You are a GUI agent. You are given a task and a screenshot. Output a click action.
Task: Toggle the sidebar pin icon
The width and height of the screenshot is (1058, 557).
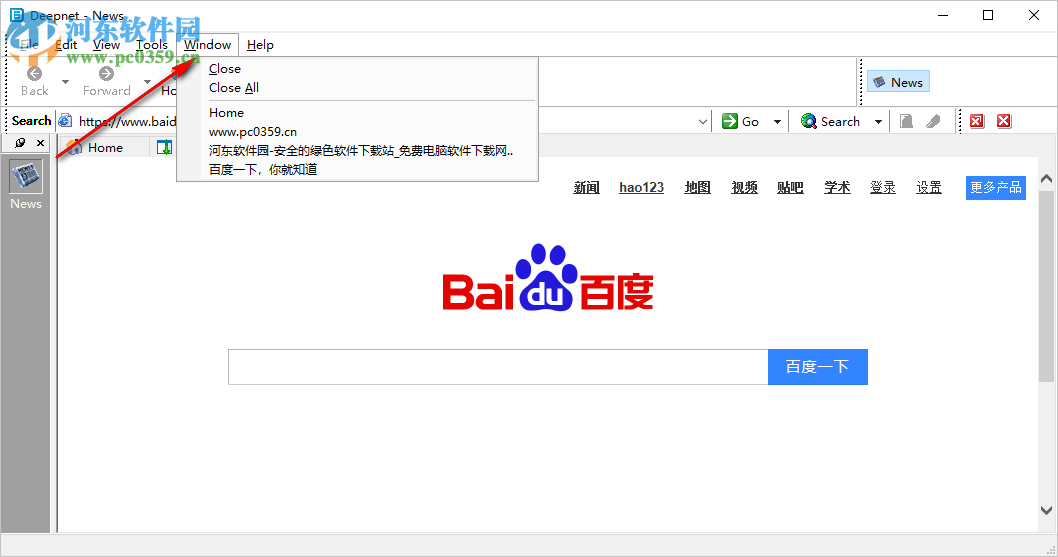[20, 142]
